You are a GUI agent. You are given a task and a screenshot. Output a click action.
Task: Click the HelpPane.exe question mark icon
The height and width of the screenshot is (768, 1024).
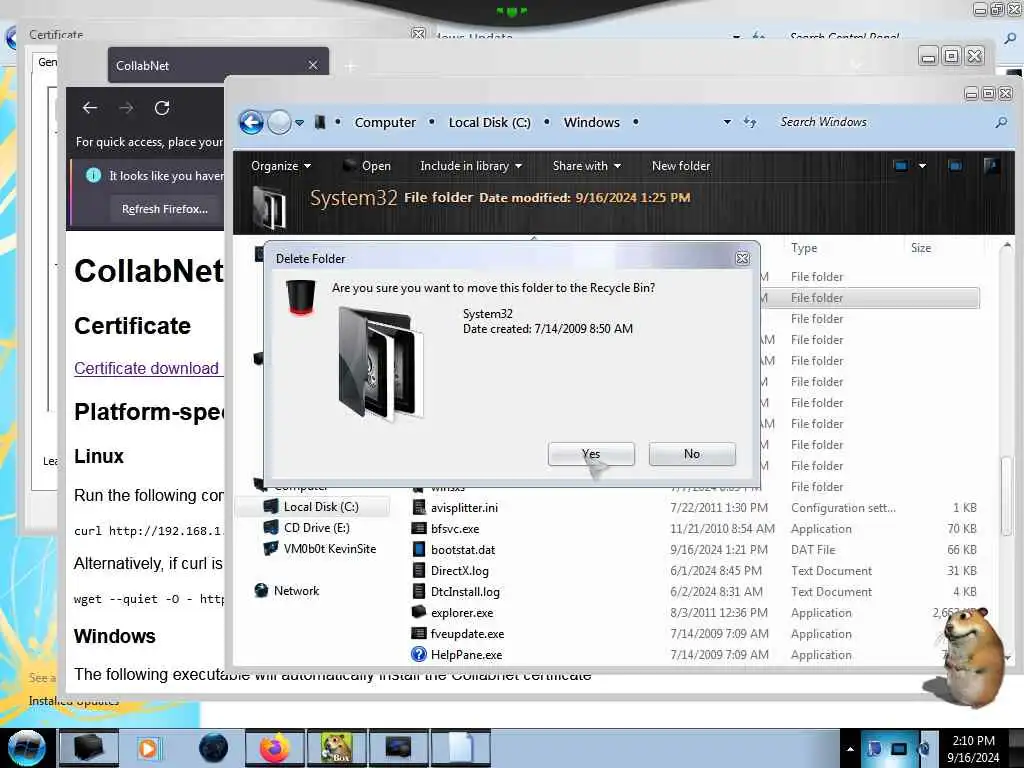[x=419, y=654]
